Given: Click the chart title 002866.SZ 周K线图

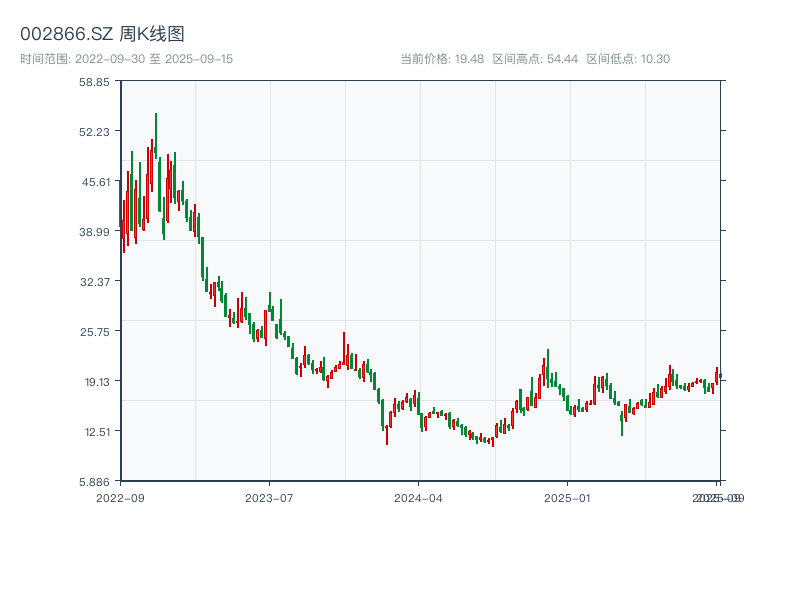Looking at the screenshot, I should pos(102,34).
